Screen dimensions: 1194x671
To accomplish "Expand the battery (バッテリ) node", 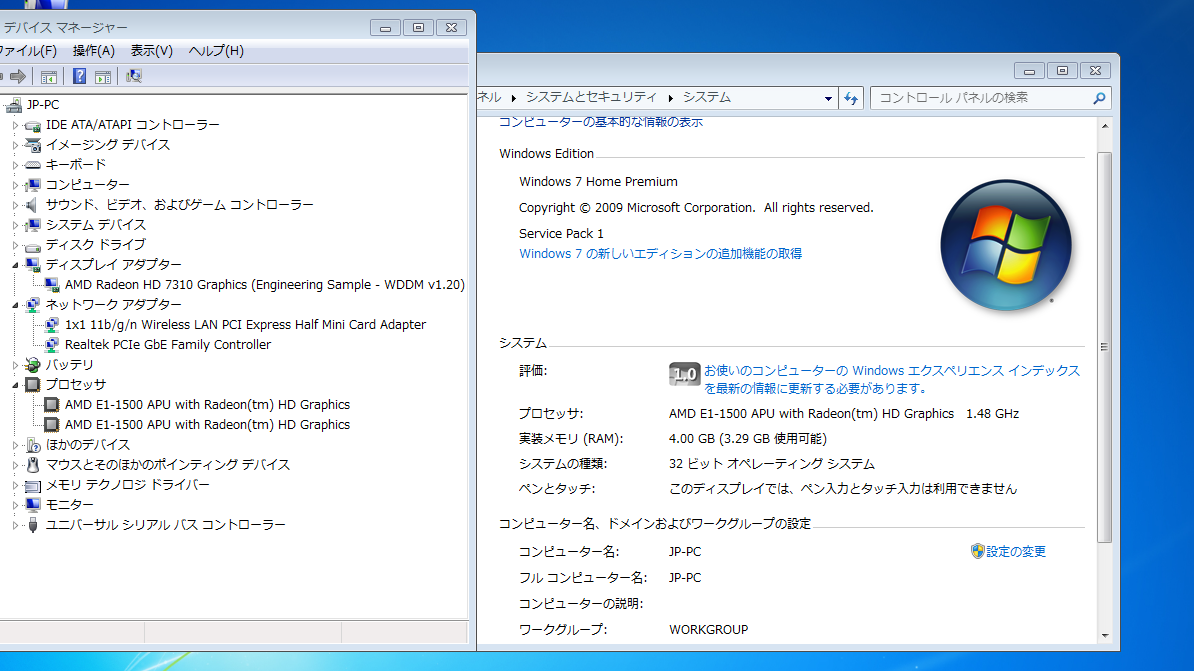I will point(15,365).
